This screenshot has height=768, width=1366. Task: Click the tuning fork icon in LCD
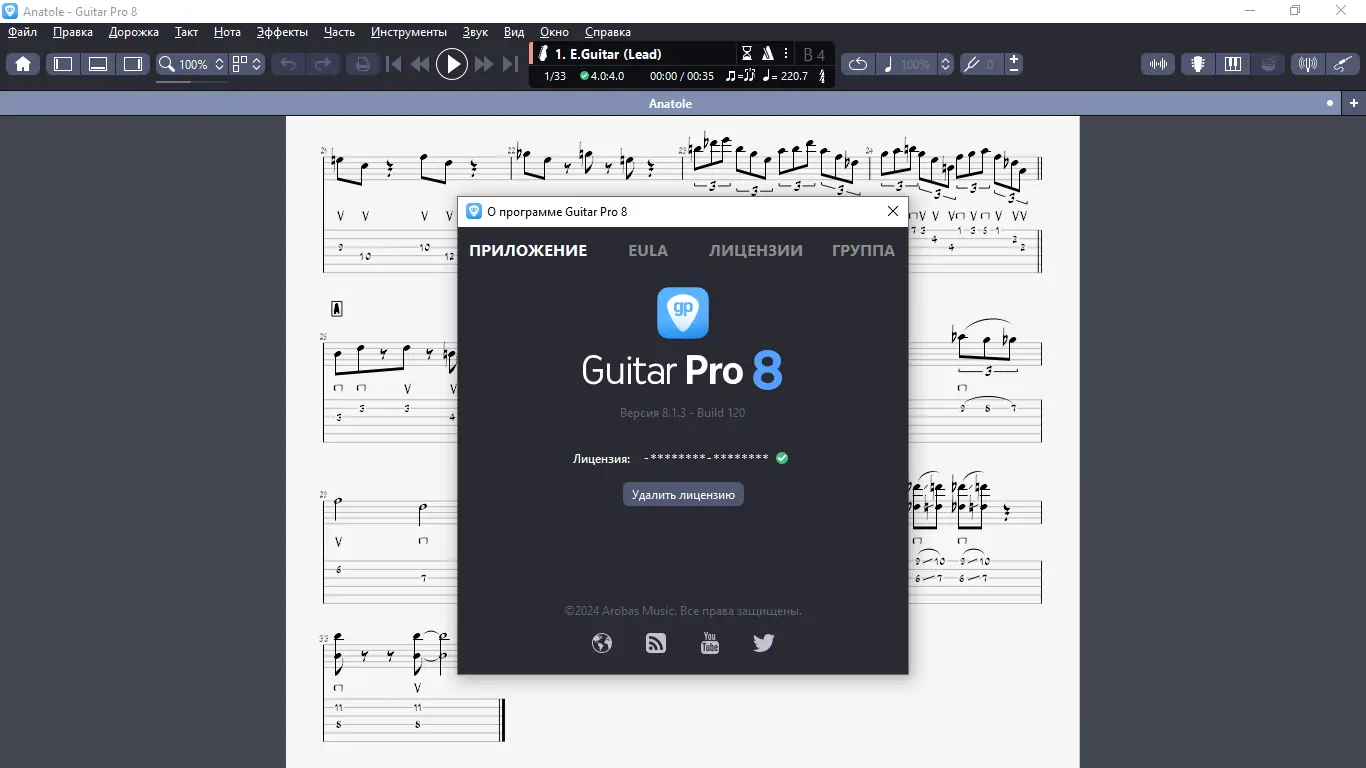pos(822,76)
